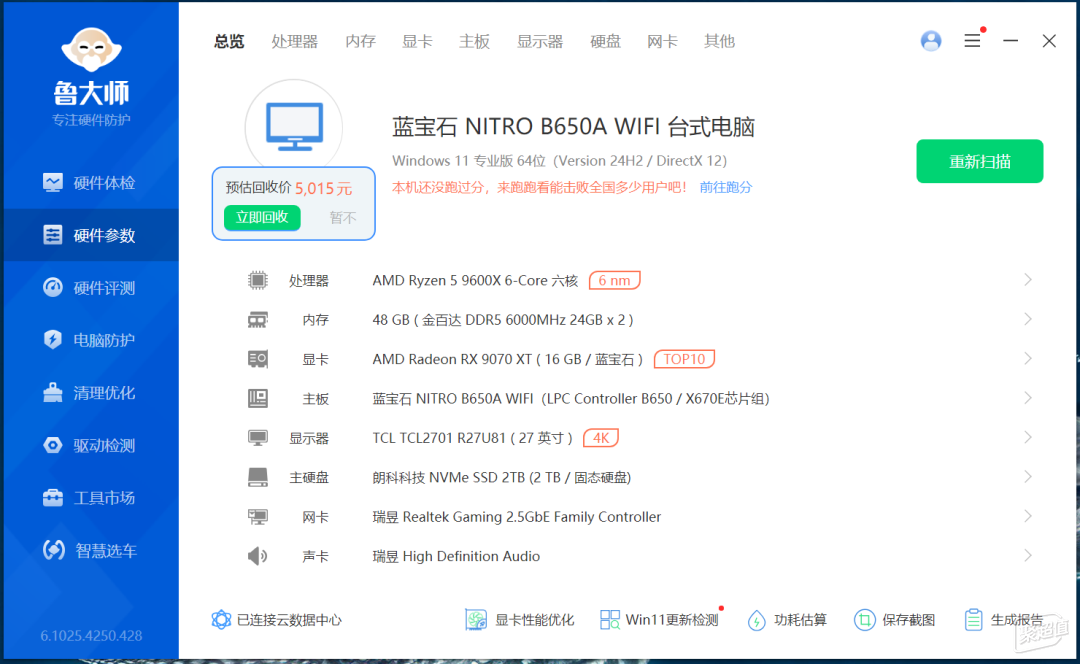Expand the 显示器 row chevron
Screen dimensions: 1080x664
pyautogui.click(x=1028, y=437)
